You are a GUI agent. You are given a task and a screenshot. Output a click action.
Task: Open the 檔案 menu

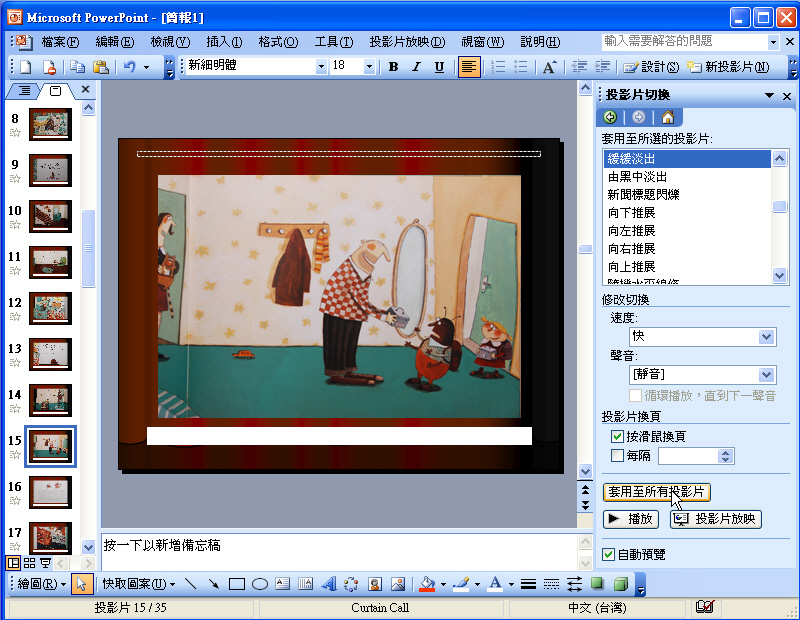click(60, 42)
